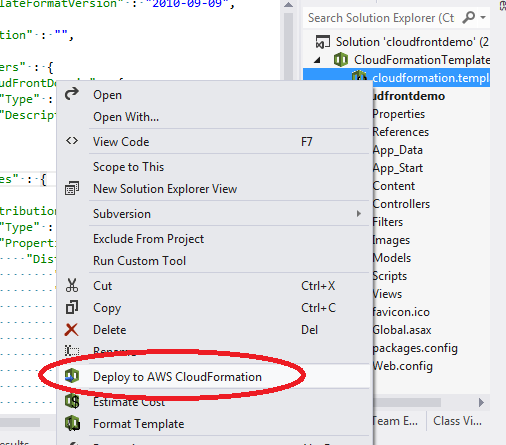Select cloudformation.template file in tree

click(431, 78)
